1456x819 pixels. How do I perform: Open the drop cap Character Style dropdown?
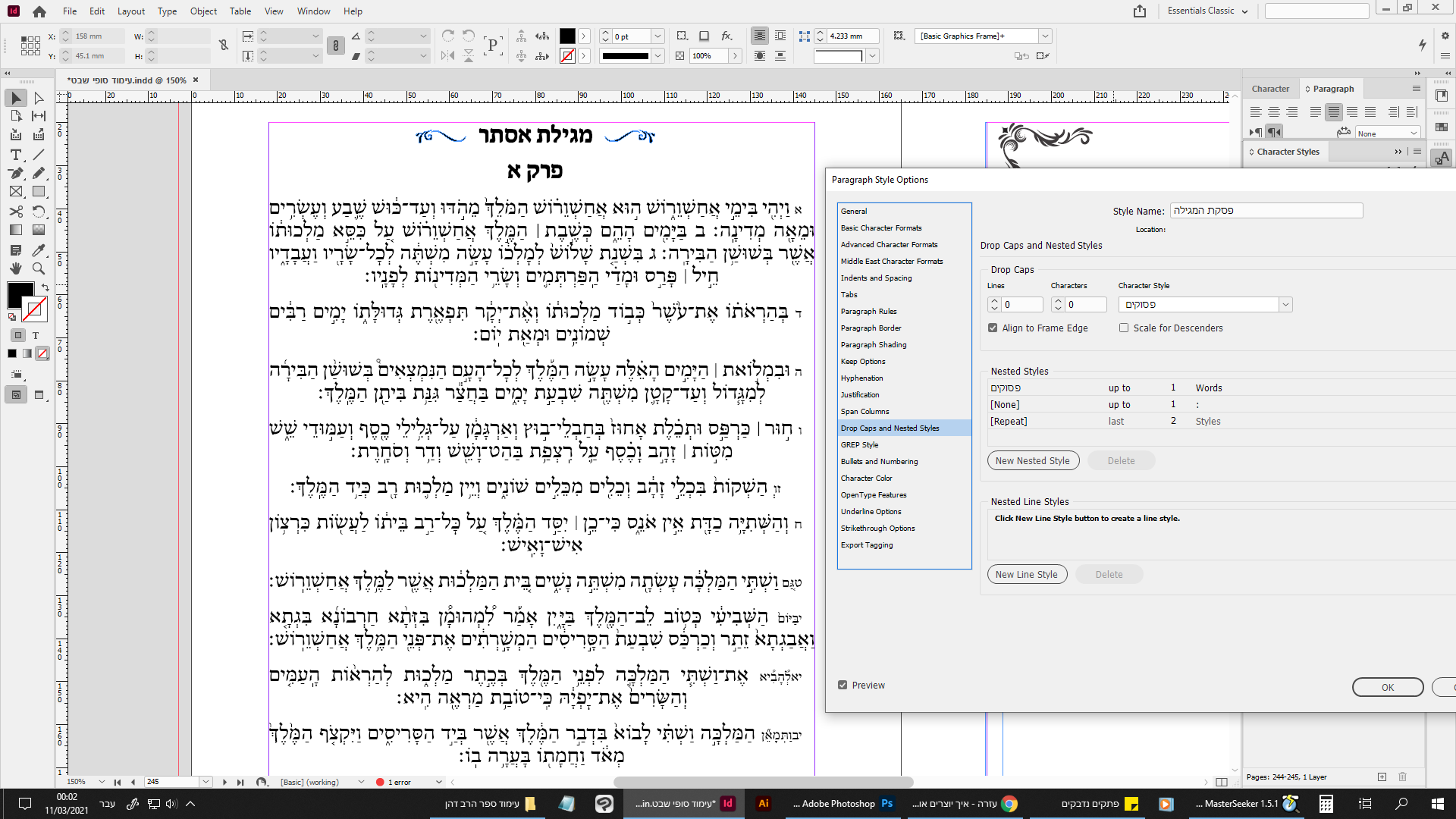coord(1285,304)
